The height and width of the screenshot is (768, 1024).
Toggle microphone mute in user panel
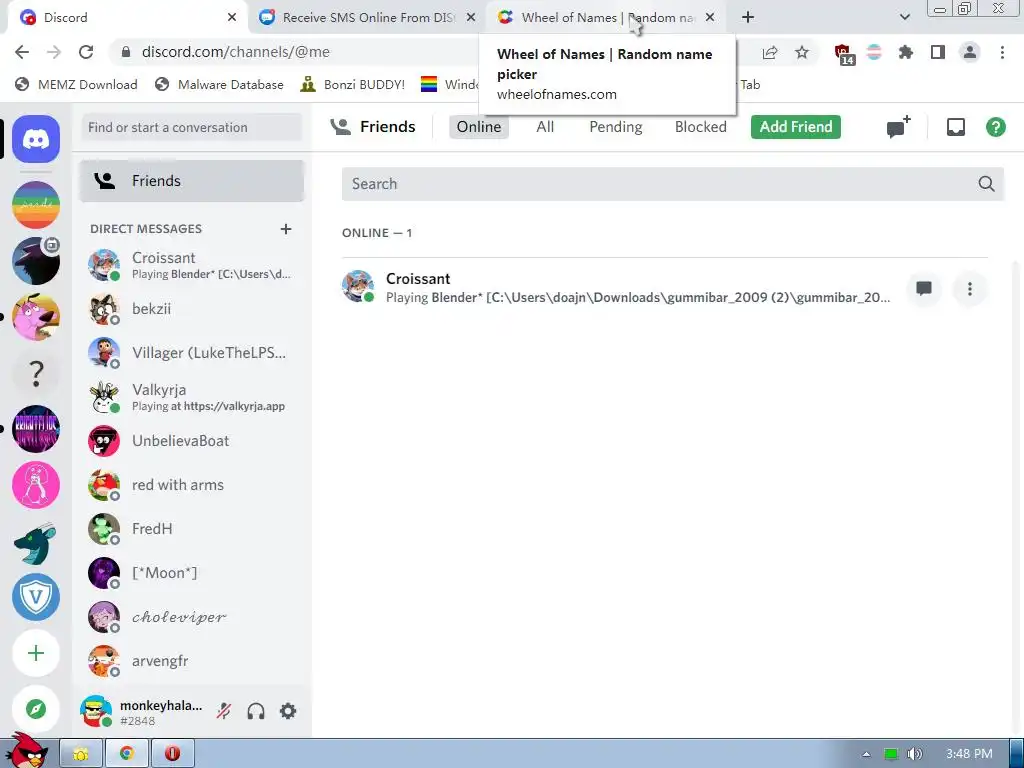coord(224,711)
